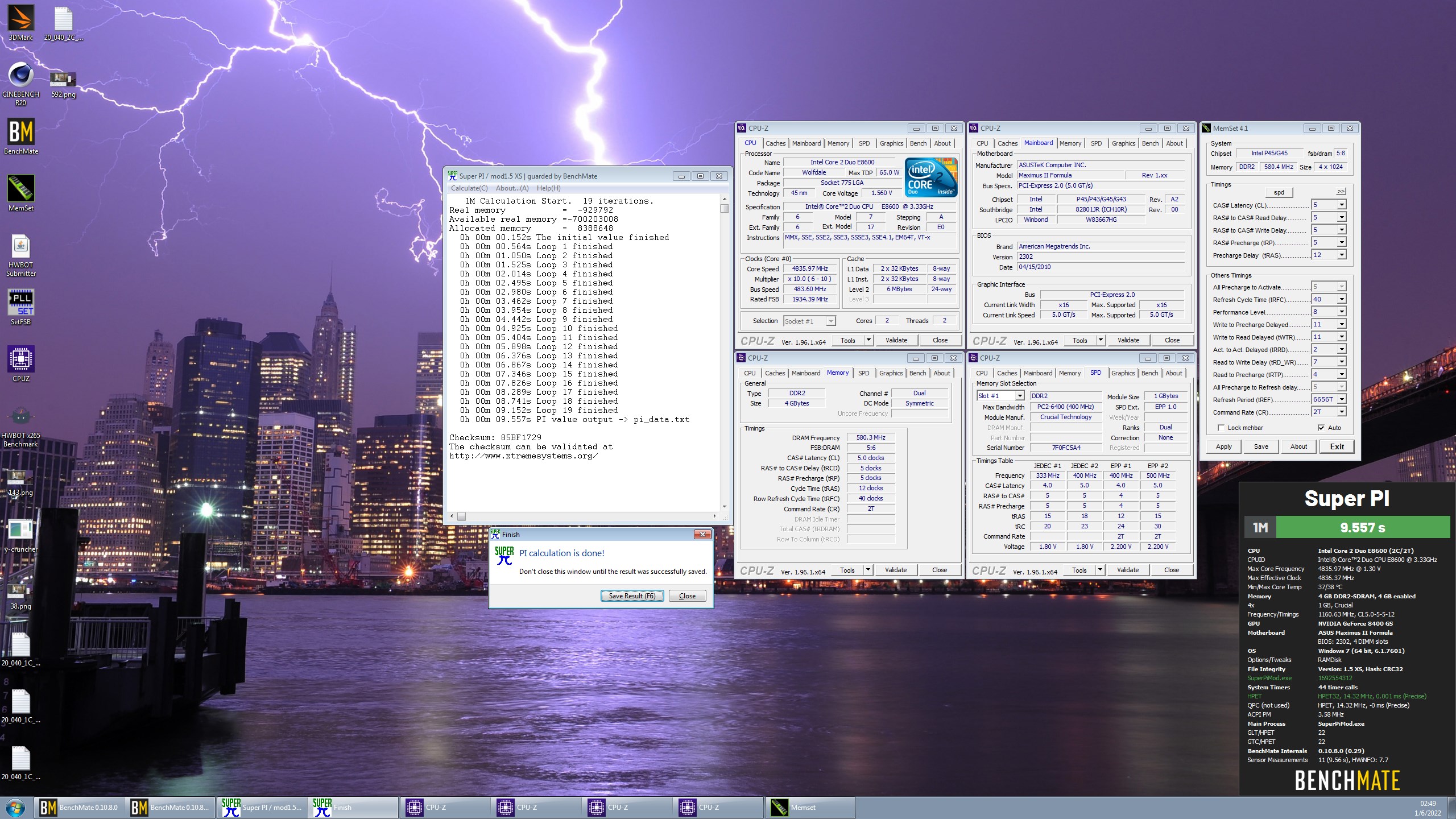Open the 3DMark desktop icon
This screenshot has width=1456, height=819.
click(x=20, y=23)
